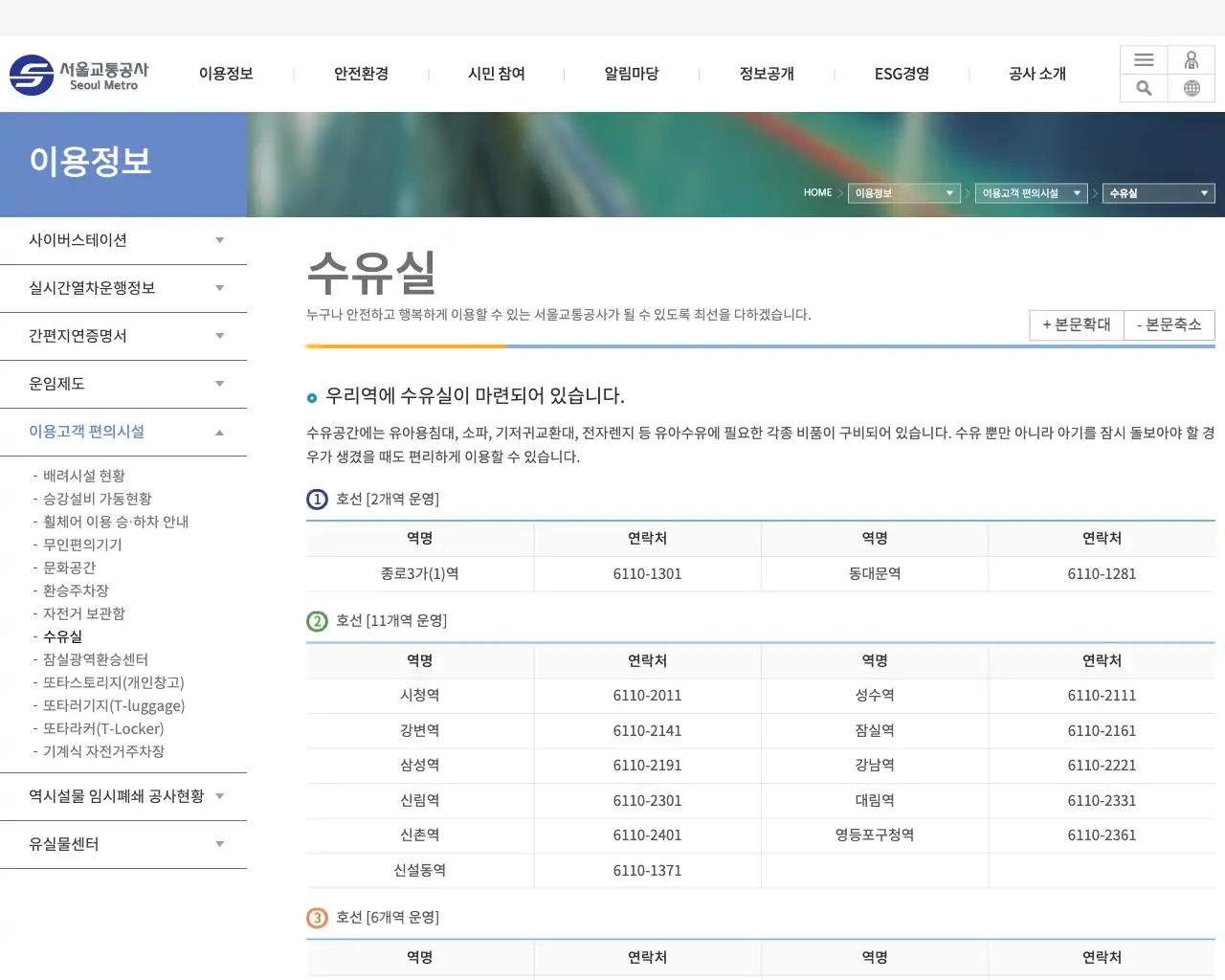Open 또타라커(T-Locker) submenu link

pyautogui.click(x=103, y=728)
